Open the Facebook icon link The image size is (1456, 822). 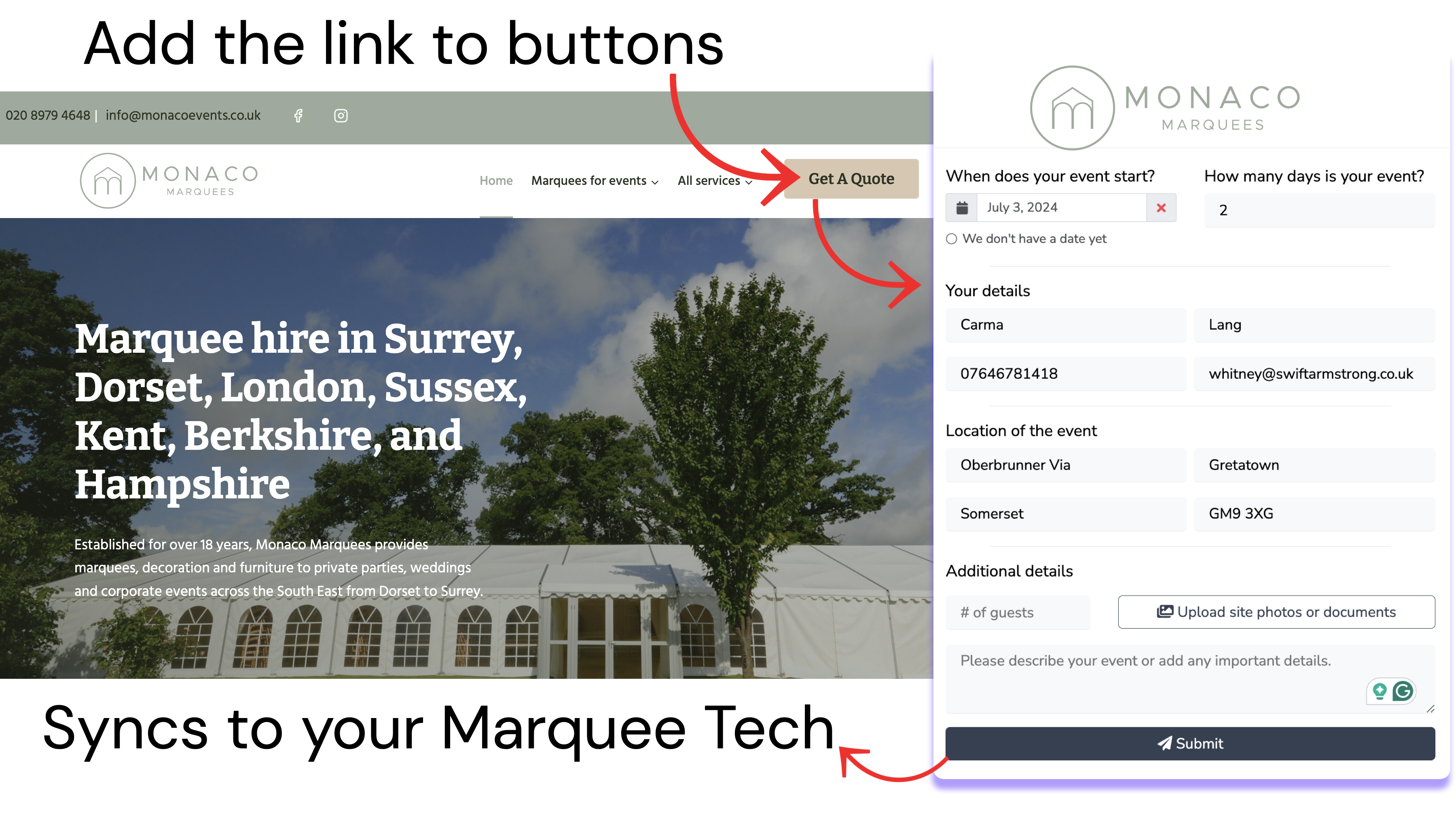pos(298,115)
